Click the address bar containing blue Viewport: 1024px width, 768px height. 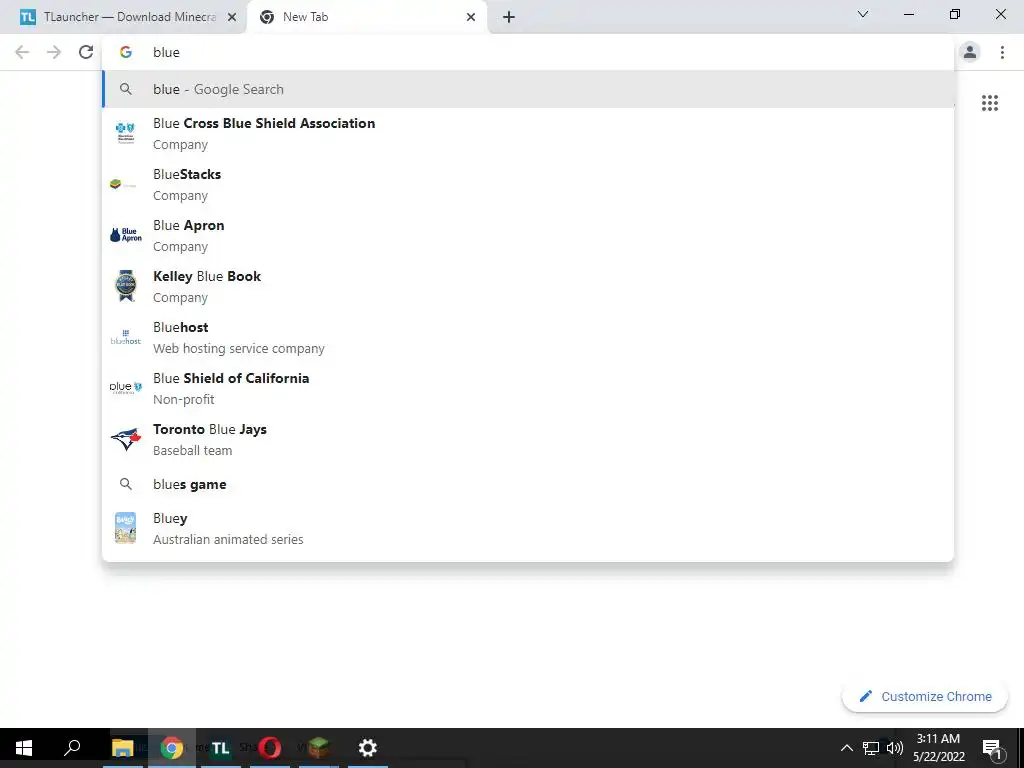tap(528, 52)
